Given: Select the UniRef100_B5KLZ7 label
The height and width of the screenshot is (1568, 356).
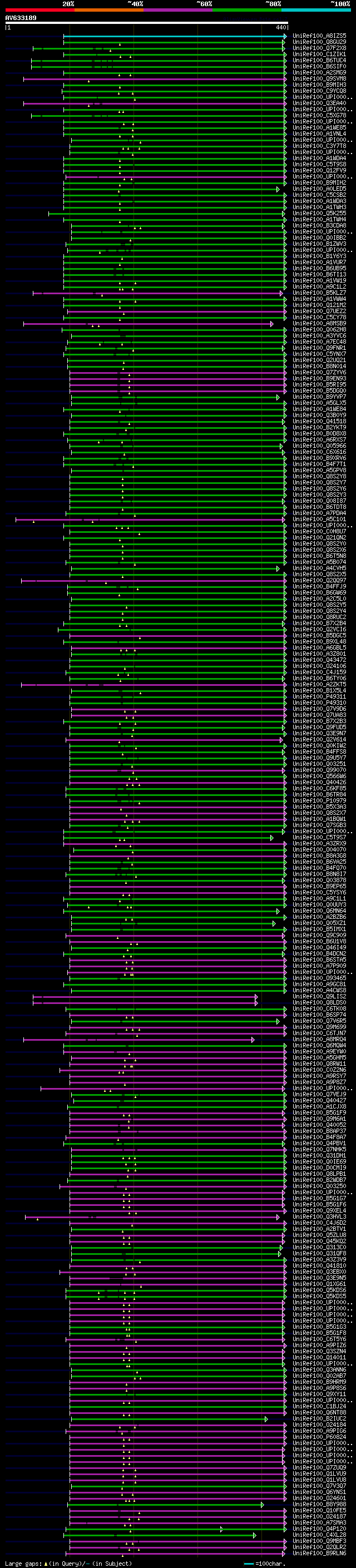Looking at the screenshot, I should [319, 293].
